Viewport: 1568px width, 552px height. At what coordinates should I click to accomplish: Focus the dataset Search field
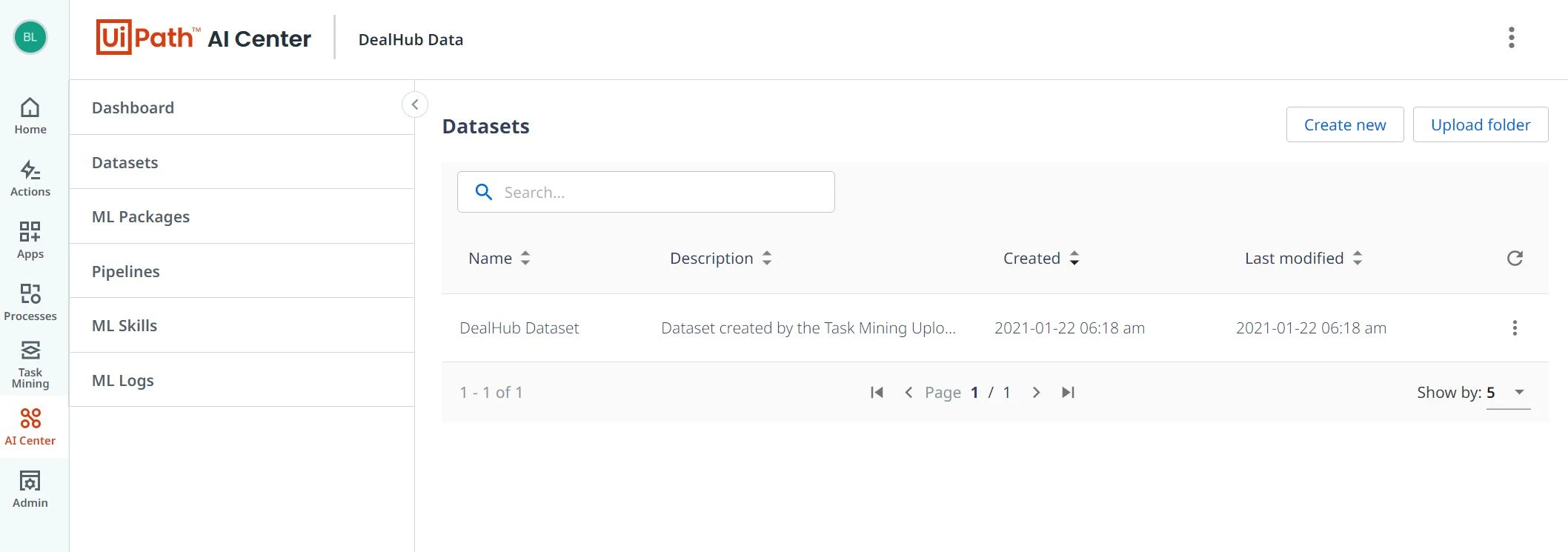pos(646,192)
